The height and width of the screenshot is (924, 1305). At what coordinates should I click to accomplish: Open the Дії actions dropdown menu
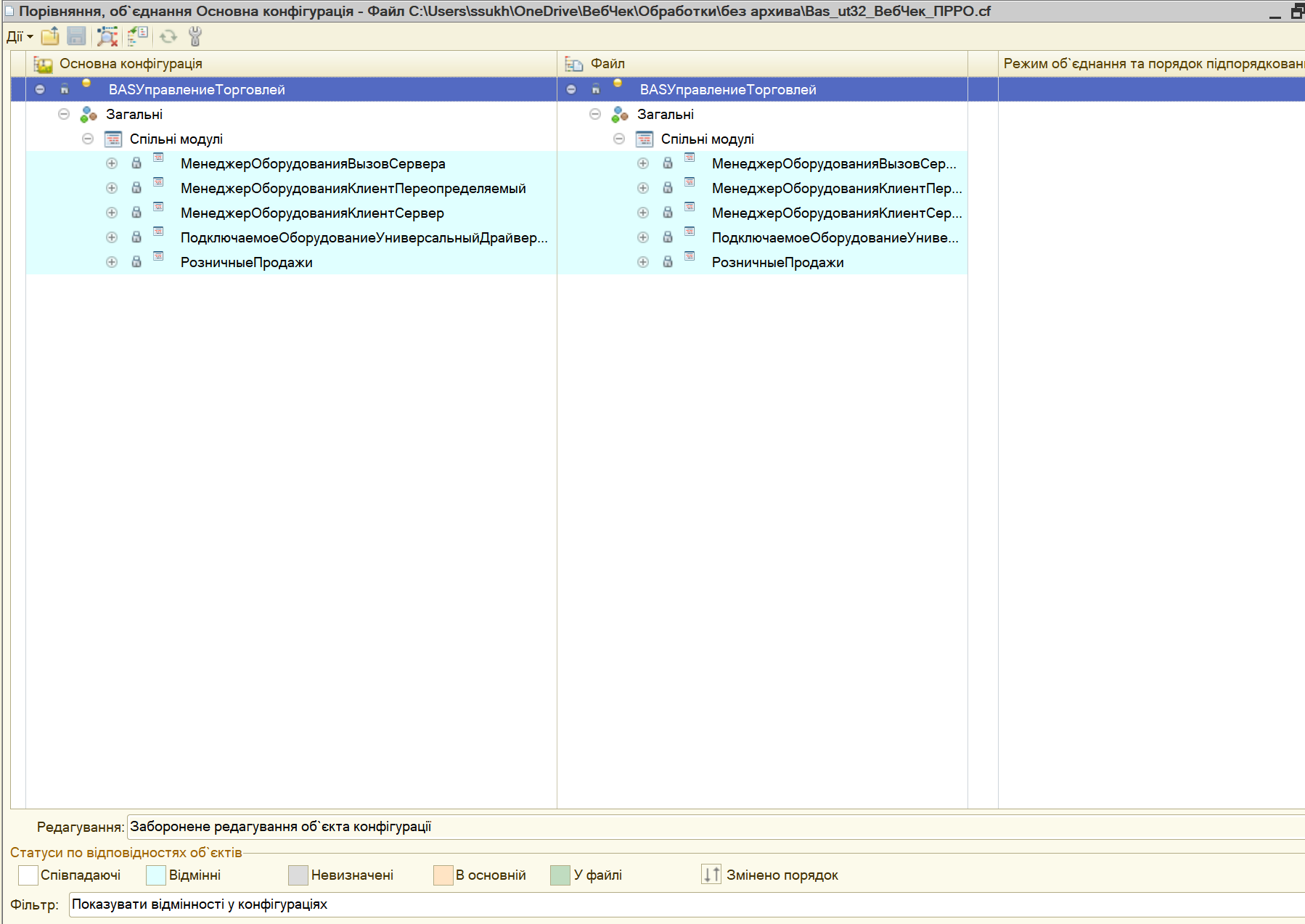[20, 36]
